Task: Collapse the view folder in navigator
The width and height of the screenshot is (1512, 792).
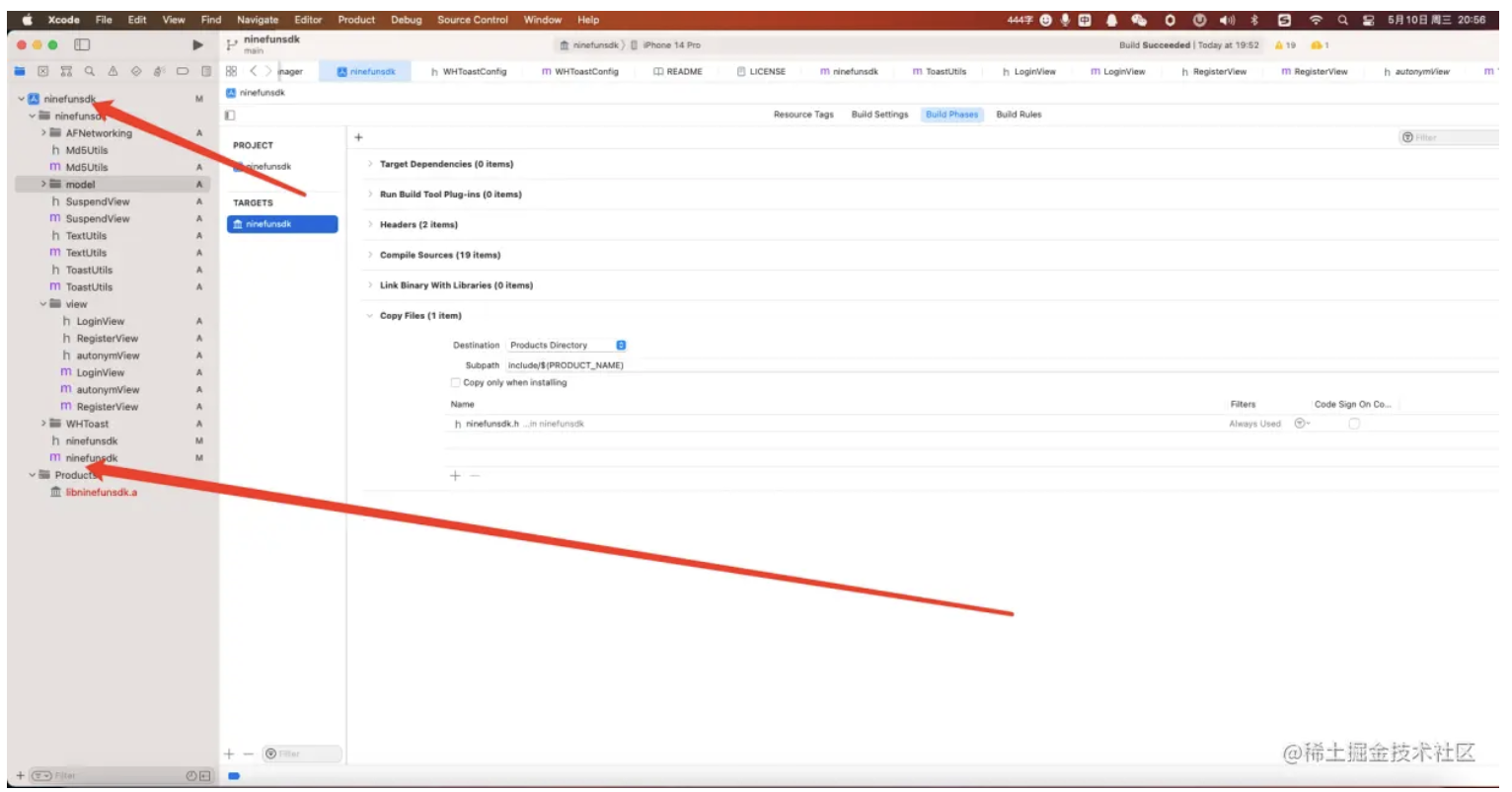Action: (x=43, y=304)
